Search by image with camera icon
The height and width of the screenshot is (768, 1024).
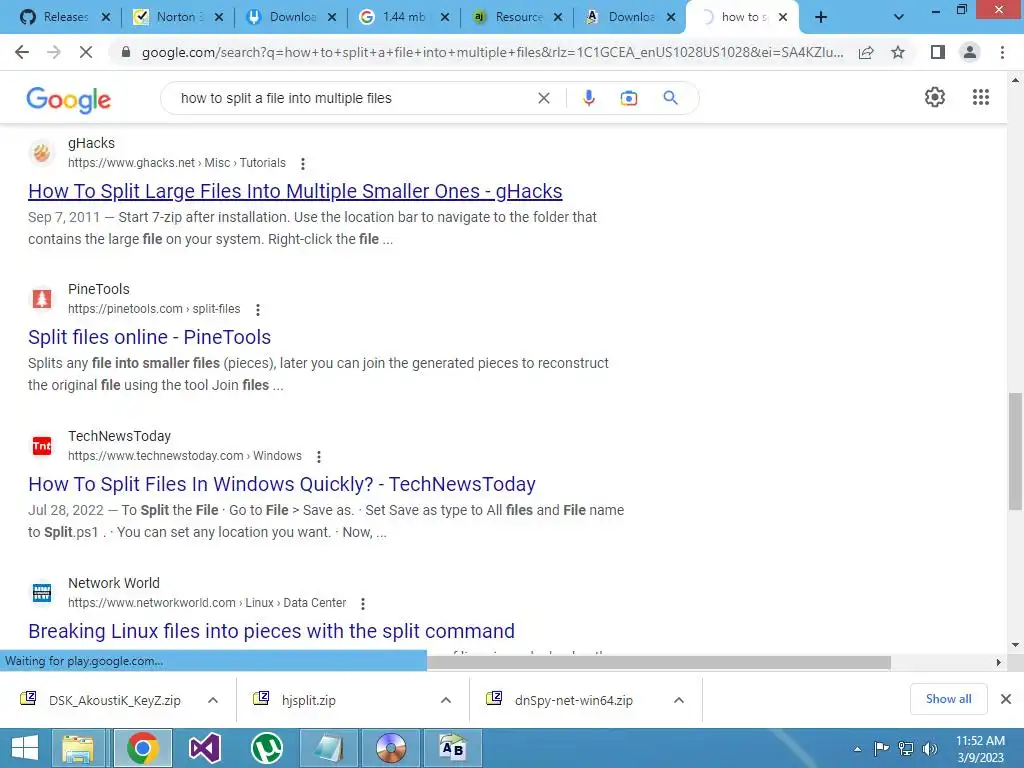click(629, 98)
